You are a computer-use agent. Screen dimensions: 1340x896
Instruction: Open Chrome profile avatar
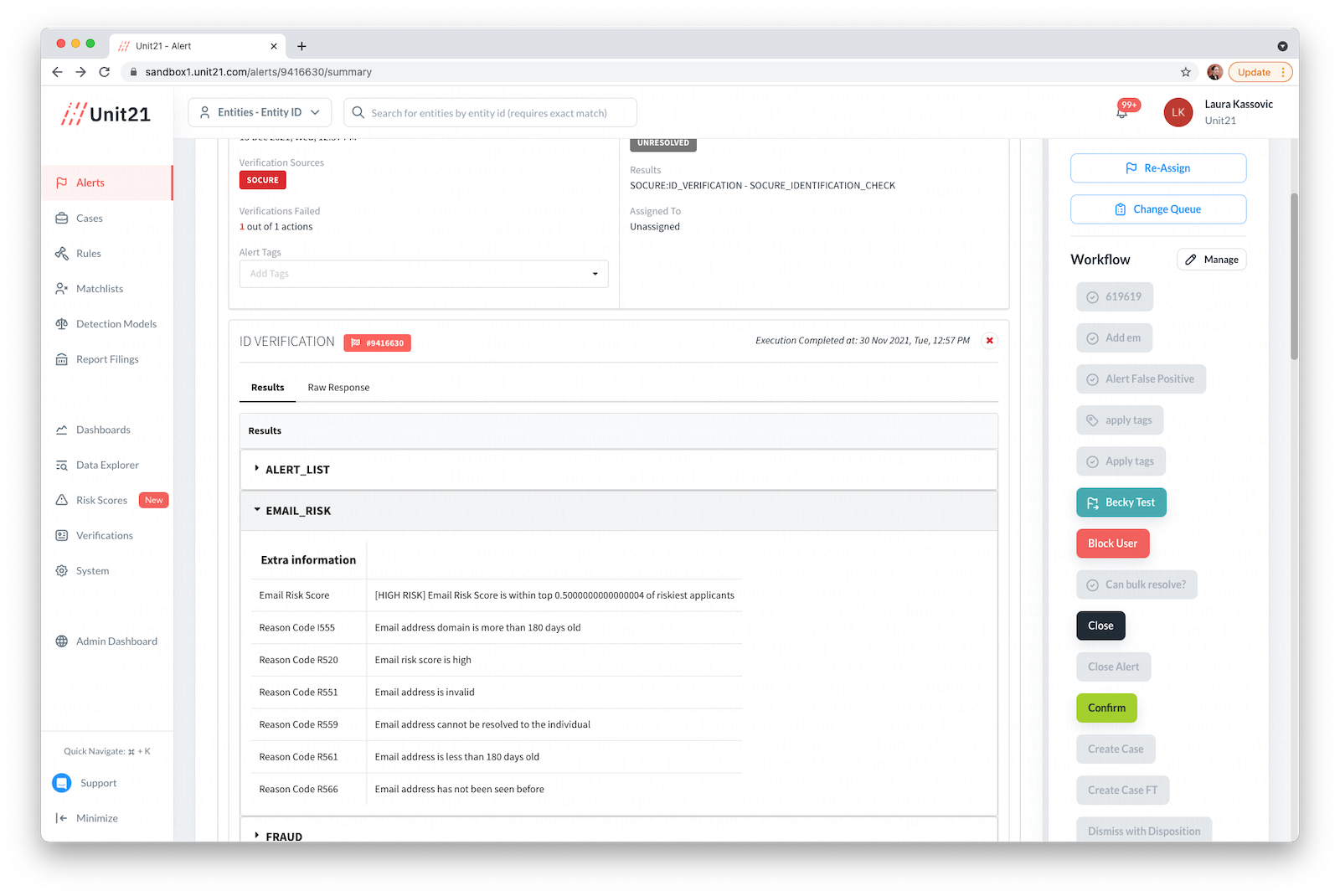click(1215, 72)
